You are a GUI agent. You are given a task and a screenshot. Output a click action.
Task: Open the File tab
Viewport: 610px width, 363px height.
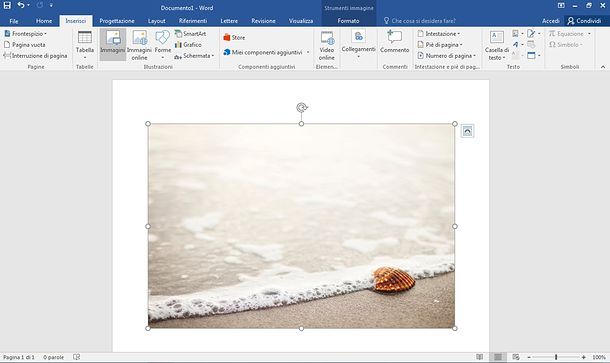14,21
